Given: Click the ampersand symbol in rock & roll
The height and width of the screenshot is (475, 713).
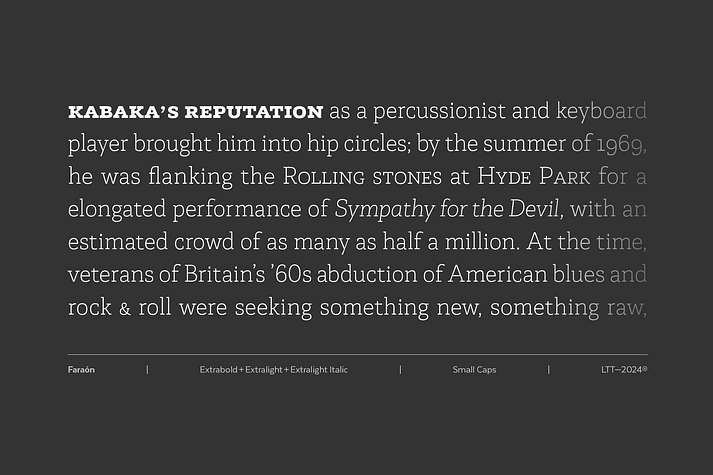Looking at the screenshot, I should pos(125,309).
